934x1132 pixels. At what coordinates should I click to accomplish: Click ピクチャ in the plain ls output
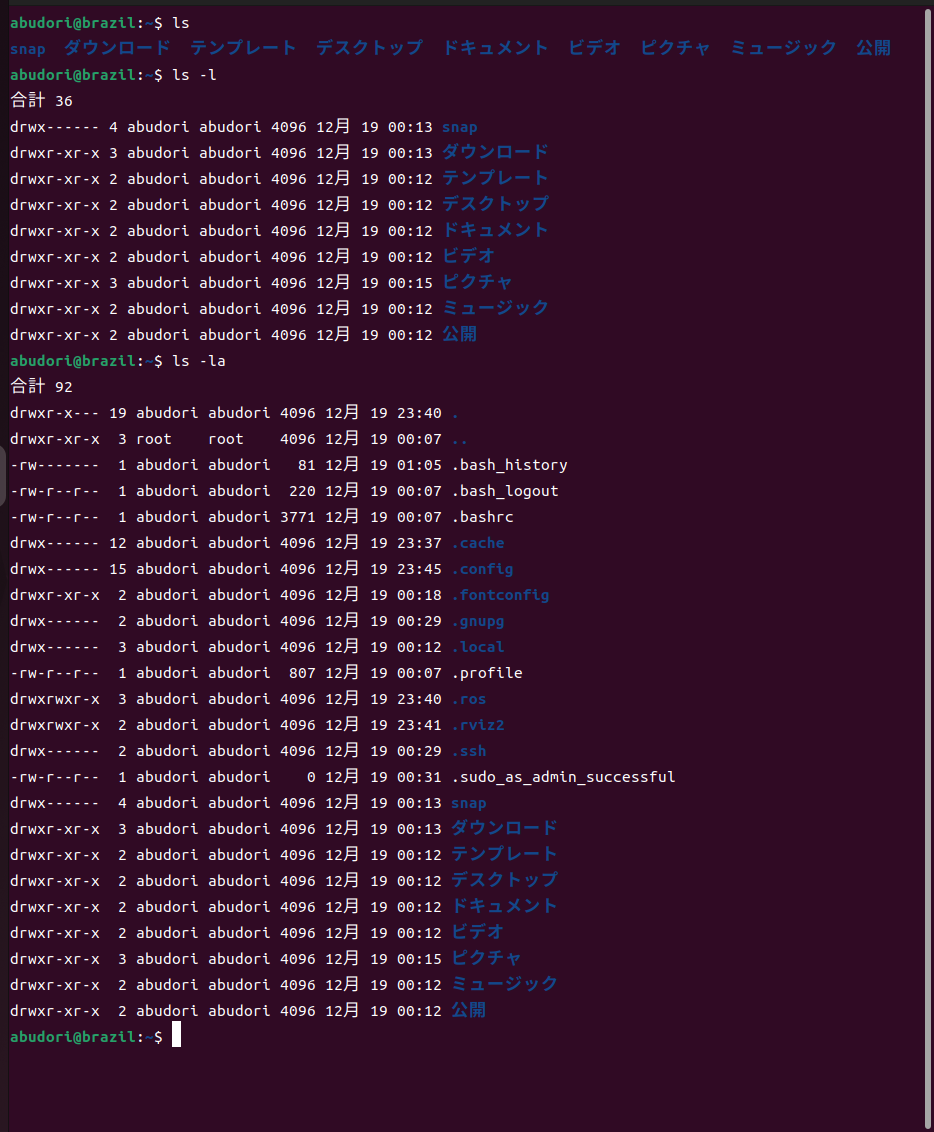tap(676, 48)
